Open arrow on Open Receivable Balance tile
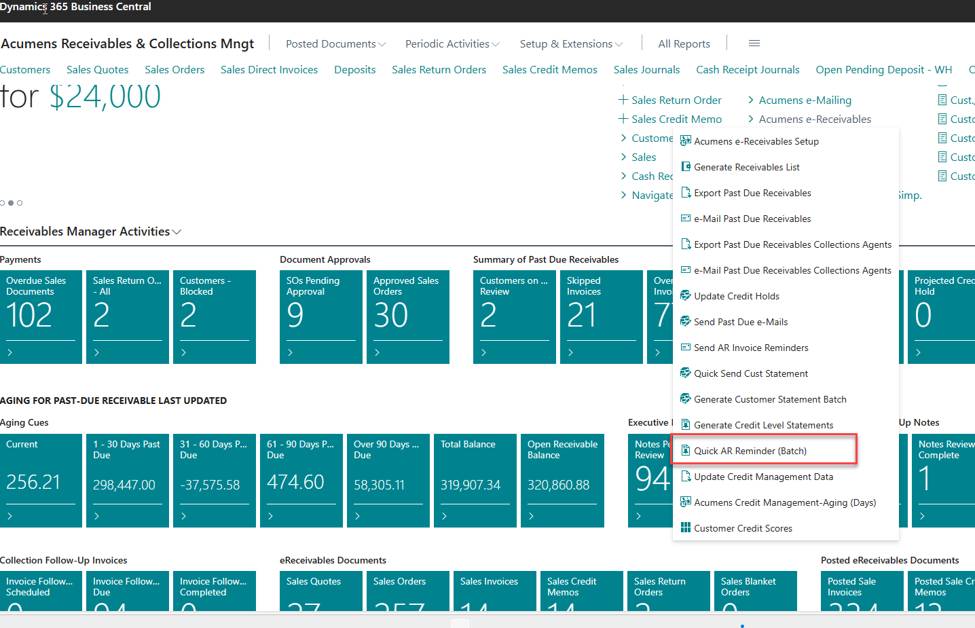975x628 pixels. (x=532, y=516)
